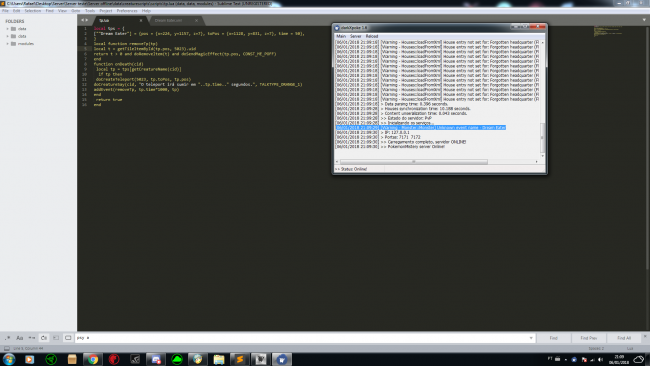The height and width of the screenshot is (366, 650).
Task: Open Main menu in server console window
Action: pos(341,36)
